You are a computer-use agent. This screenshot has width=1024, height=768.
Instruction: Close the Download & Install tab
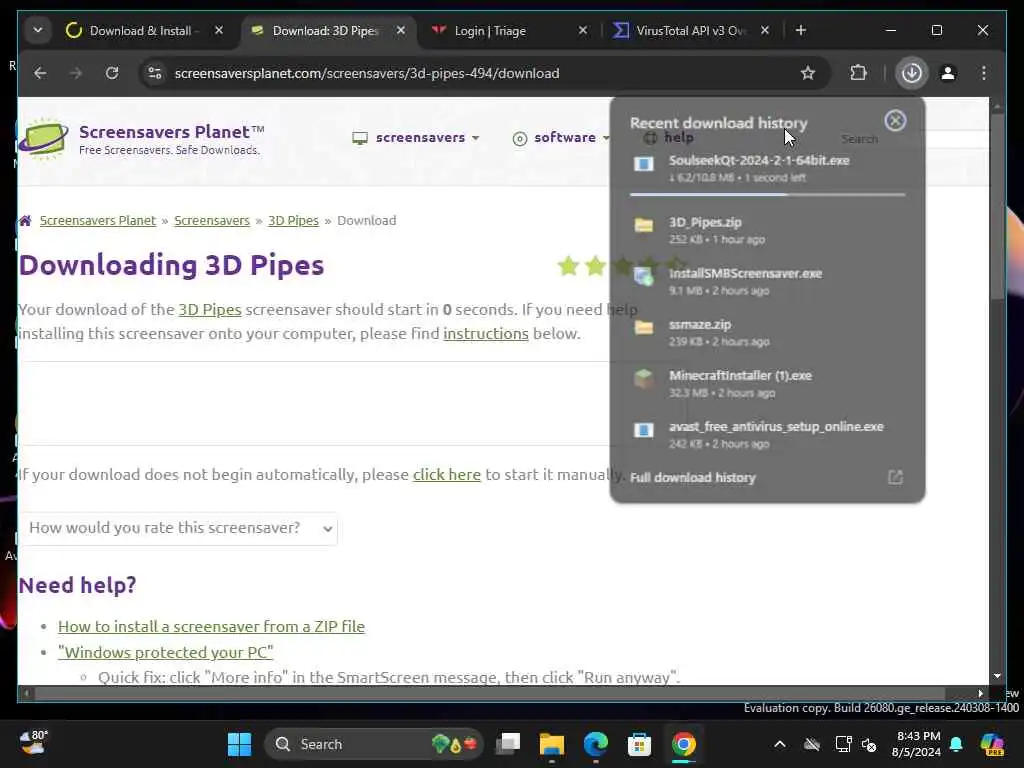[219, 31]
